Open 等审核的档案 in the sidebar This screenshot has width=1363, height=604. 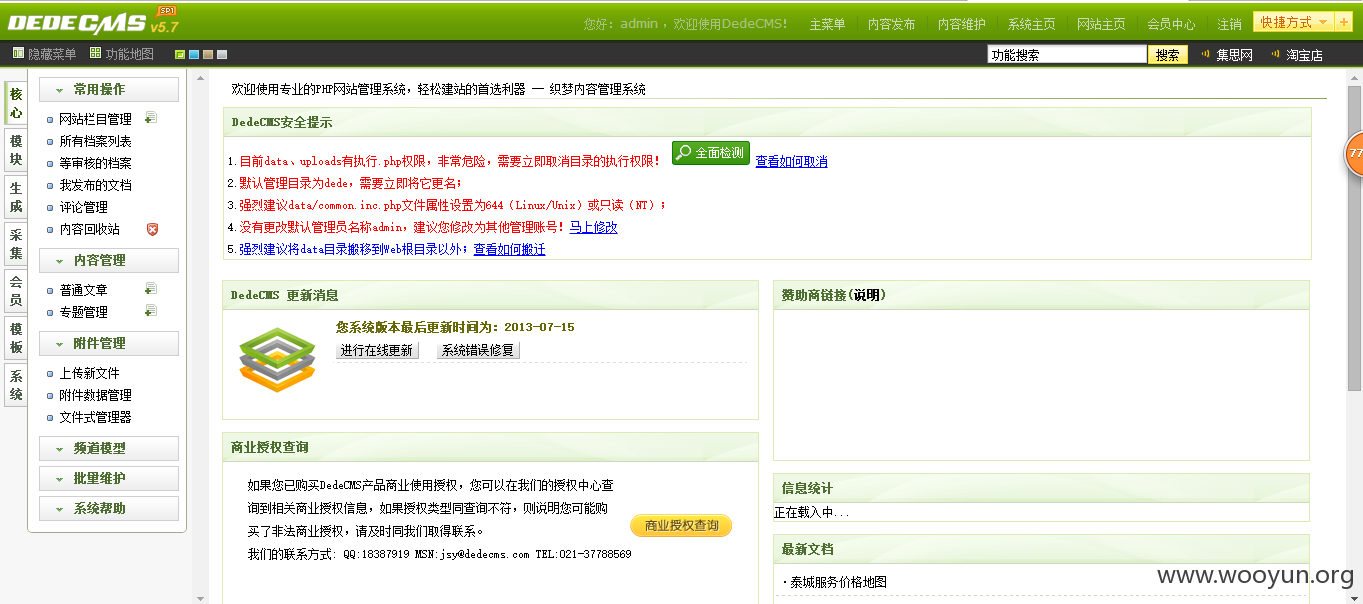95,163
